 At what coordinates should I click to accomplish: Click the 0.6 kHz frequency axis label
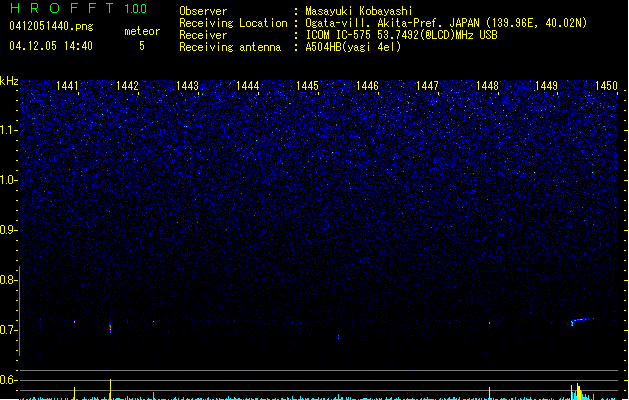[x=8, y=380]
